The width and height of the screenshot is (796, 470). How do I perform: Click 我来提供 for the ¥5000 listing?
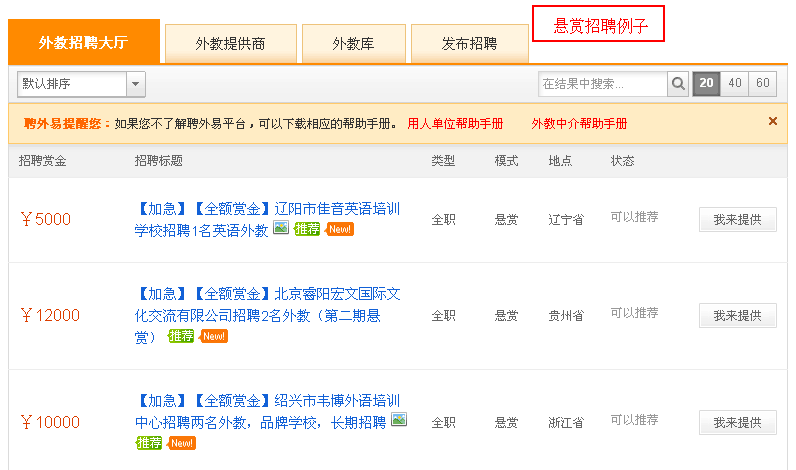(x=737, y=220)
